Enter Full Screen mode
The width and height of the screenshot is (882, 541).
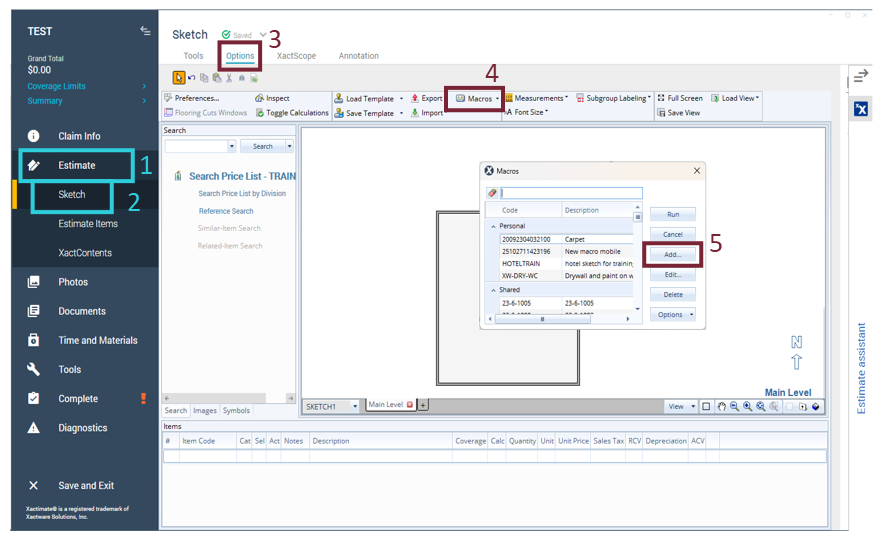tap(680, 98)
